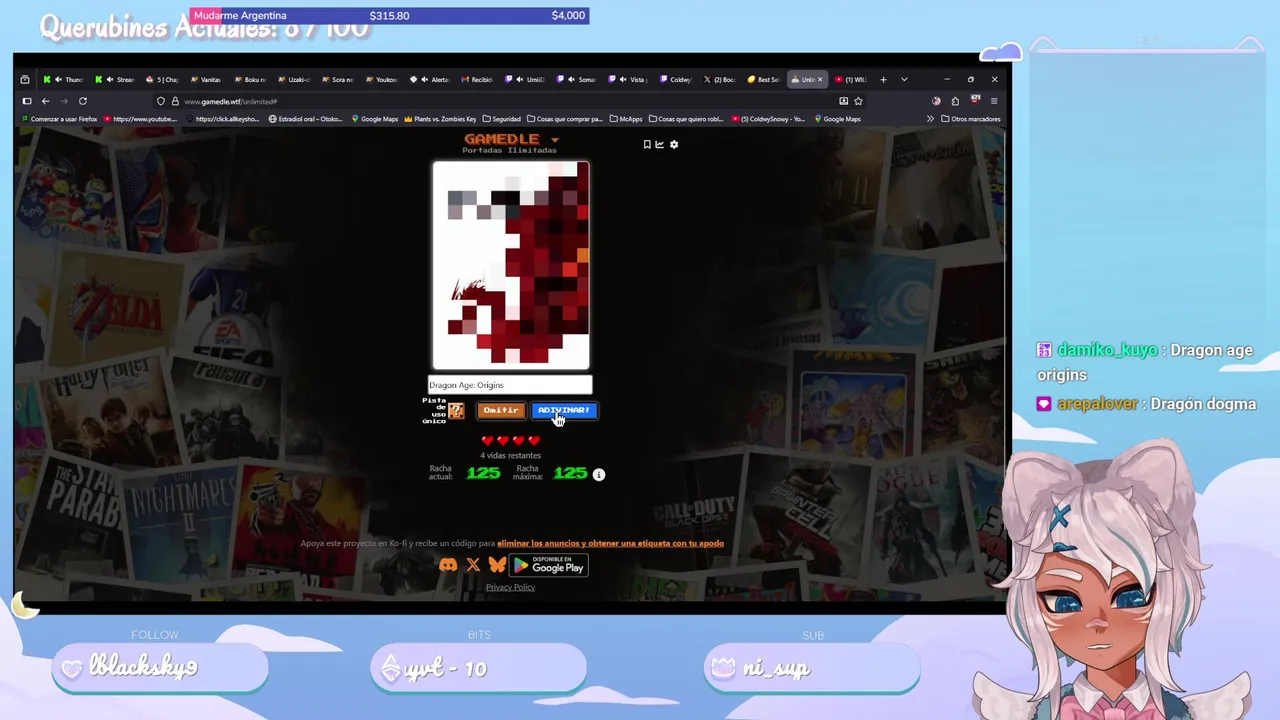Switch to the Uzaki-chan tab
1280x720 pixels.
[x=293, y=79]
